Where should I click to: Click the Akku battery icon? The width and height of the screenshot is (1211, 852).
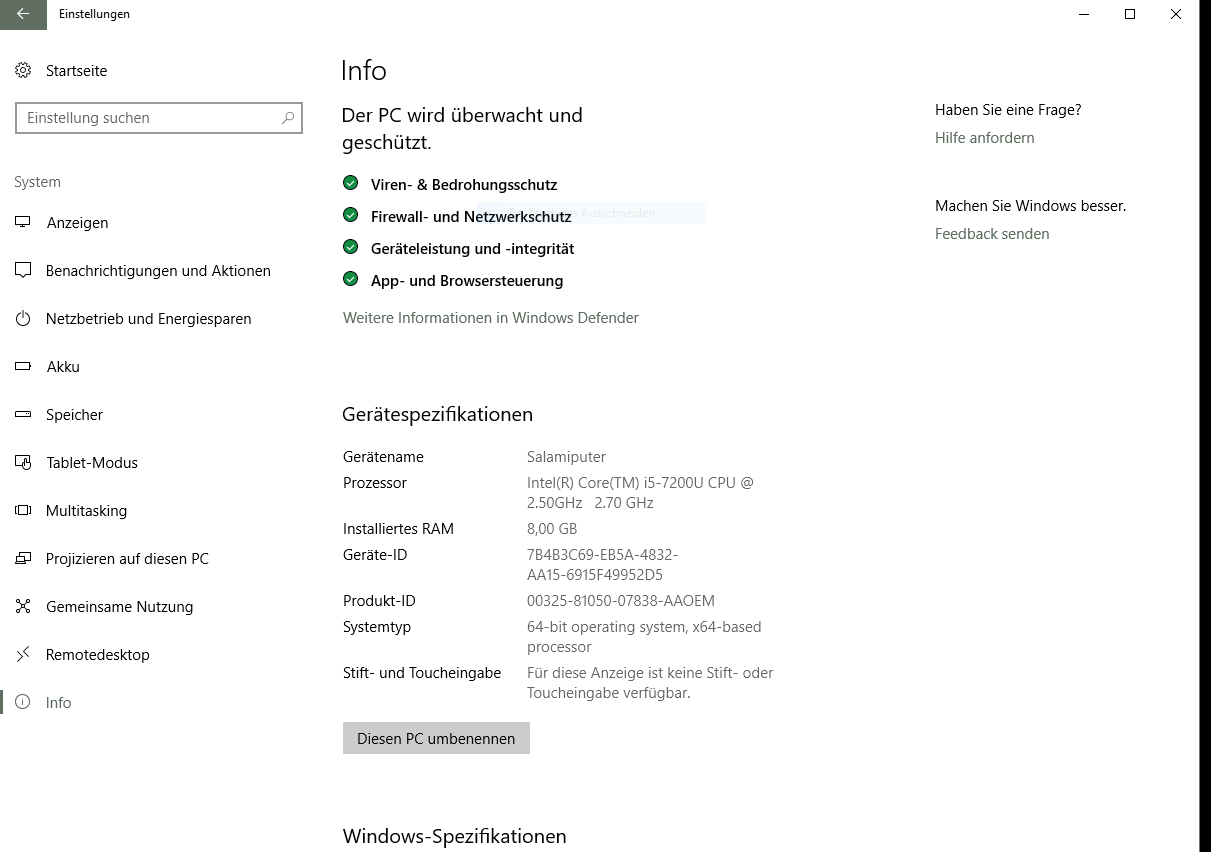click(x=23, y=367)
